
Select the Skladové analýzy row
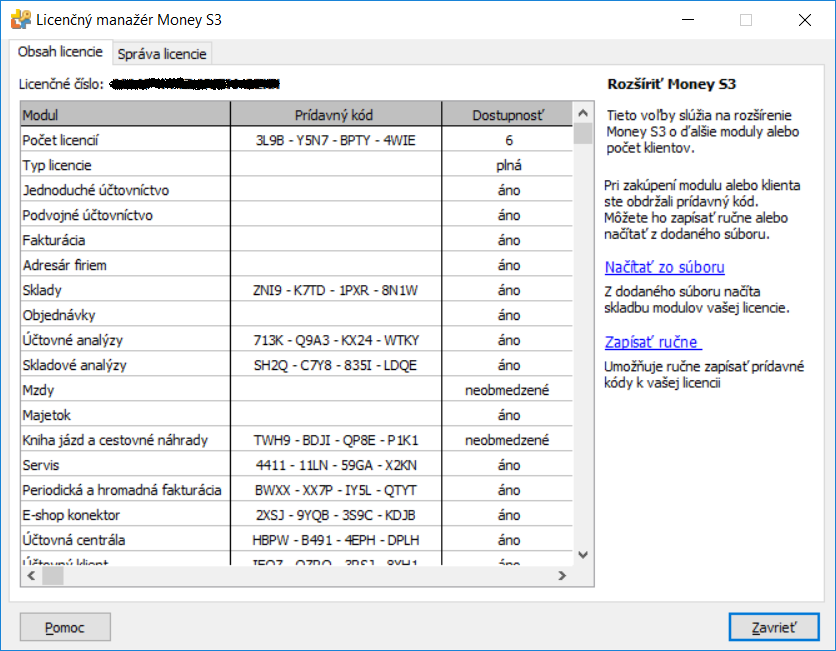(296, 365)
